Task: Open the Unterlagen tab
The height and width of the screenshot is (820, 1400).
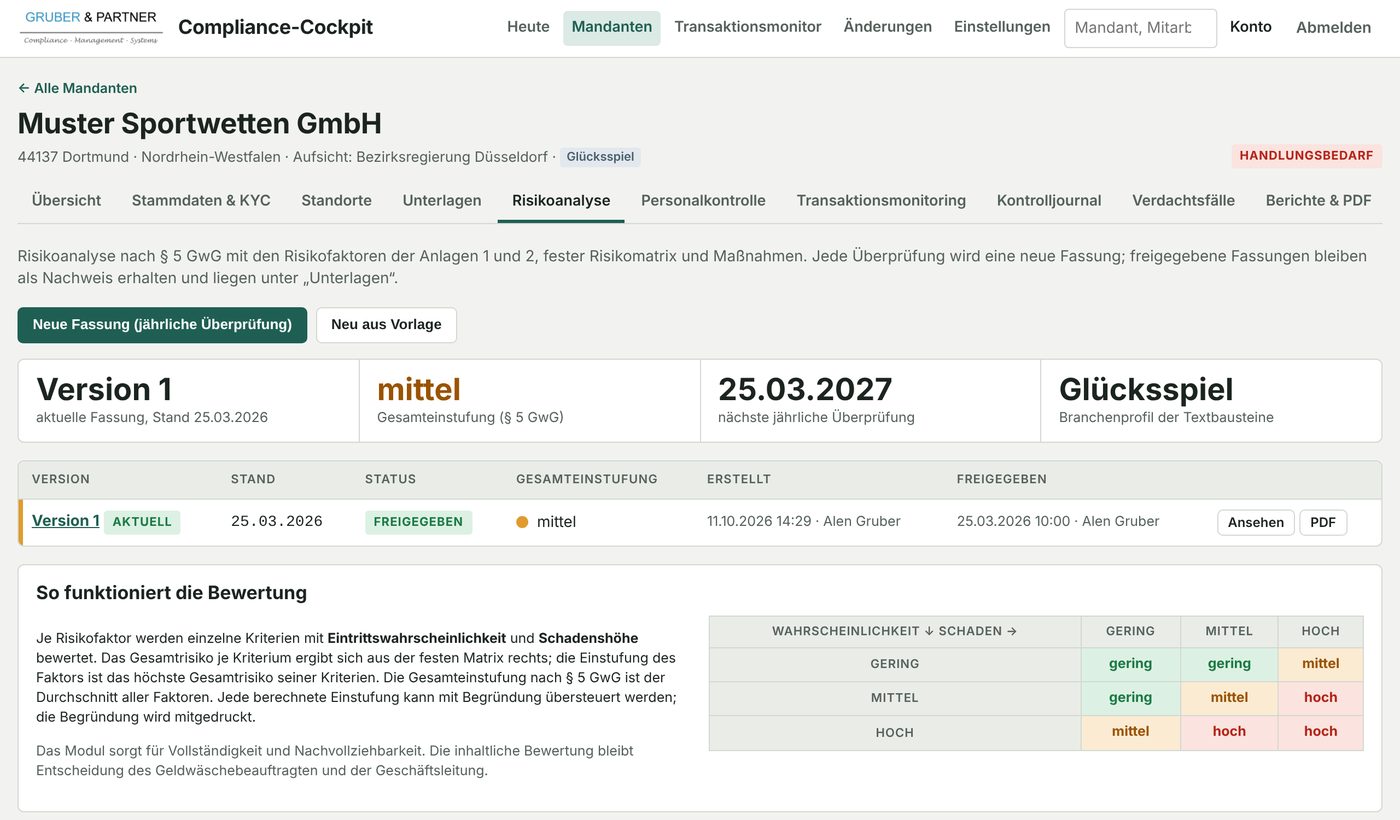Action: pyautogui.click(x=442, y=200)
